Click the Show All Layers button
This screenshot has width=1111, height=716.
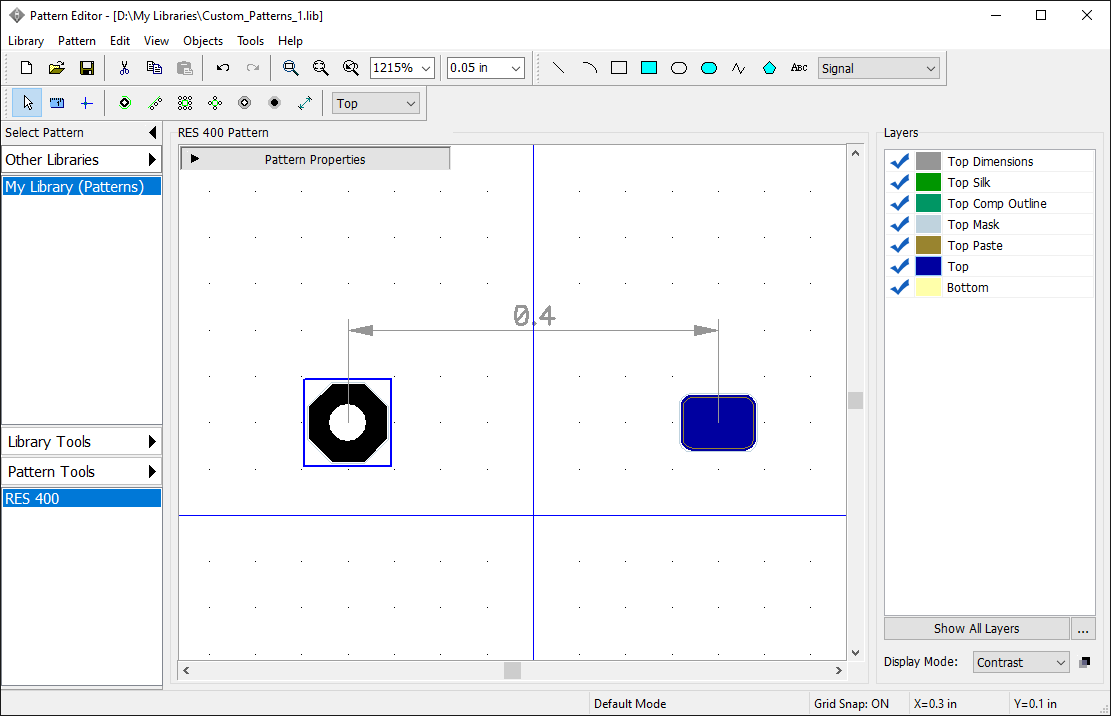[976, 628]
